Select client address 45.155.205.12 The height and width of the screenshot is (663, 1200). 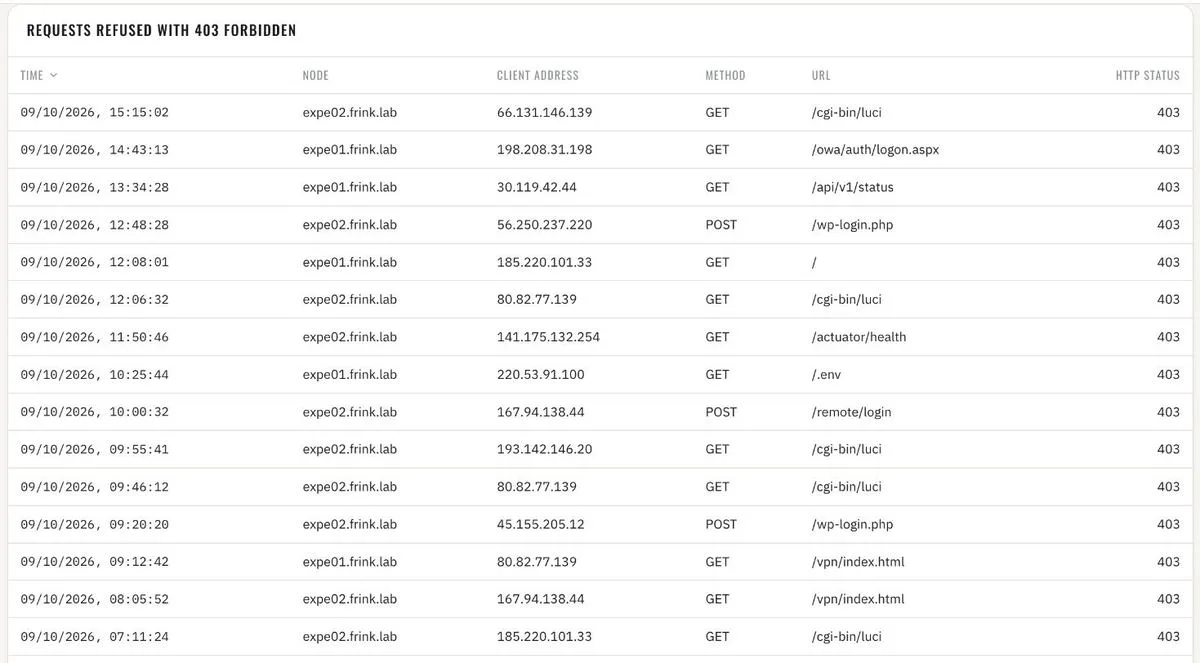coord(541,524)
